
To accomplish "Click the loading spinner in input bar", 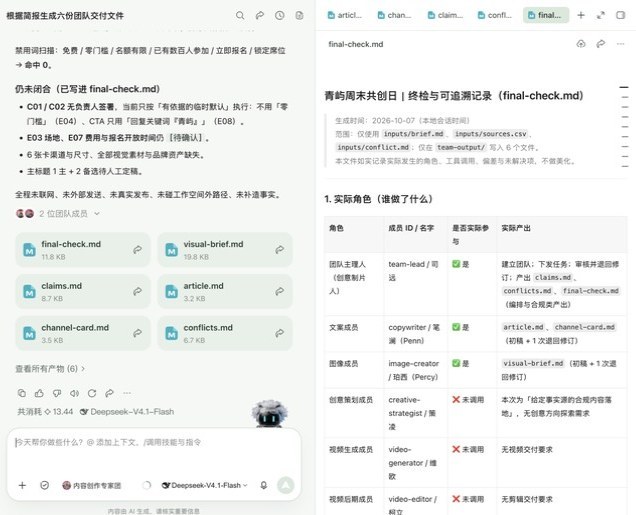I will click(146, 485).
